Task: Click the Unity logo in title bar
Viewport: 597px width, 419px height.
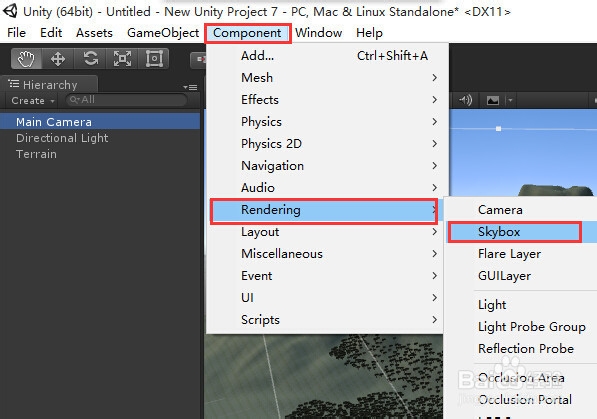Action: point(10,11)
